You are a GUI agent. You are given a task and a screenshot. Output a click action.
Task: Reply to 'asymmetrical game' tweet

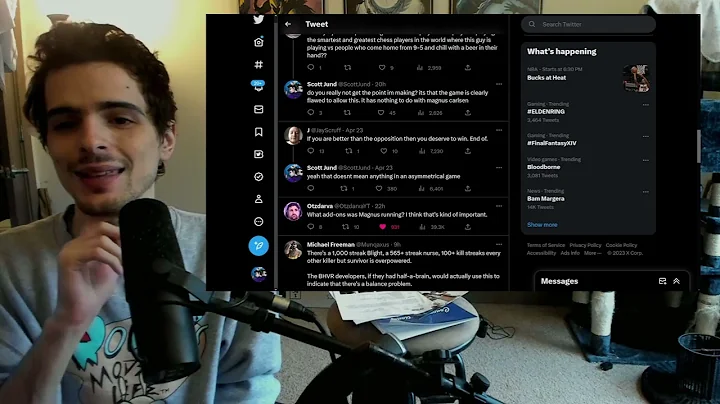coord(311,188)
